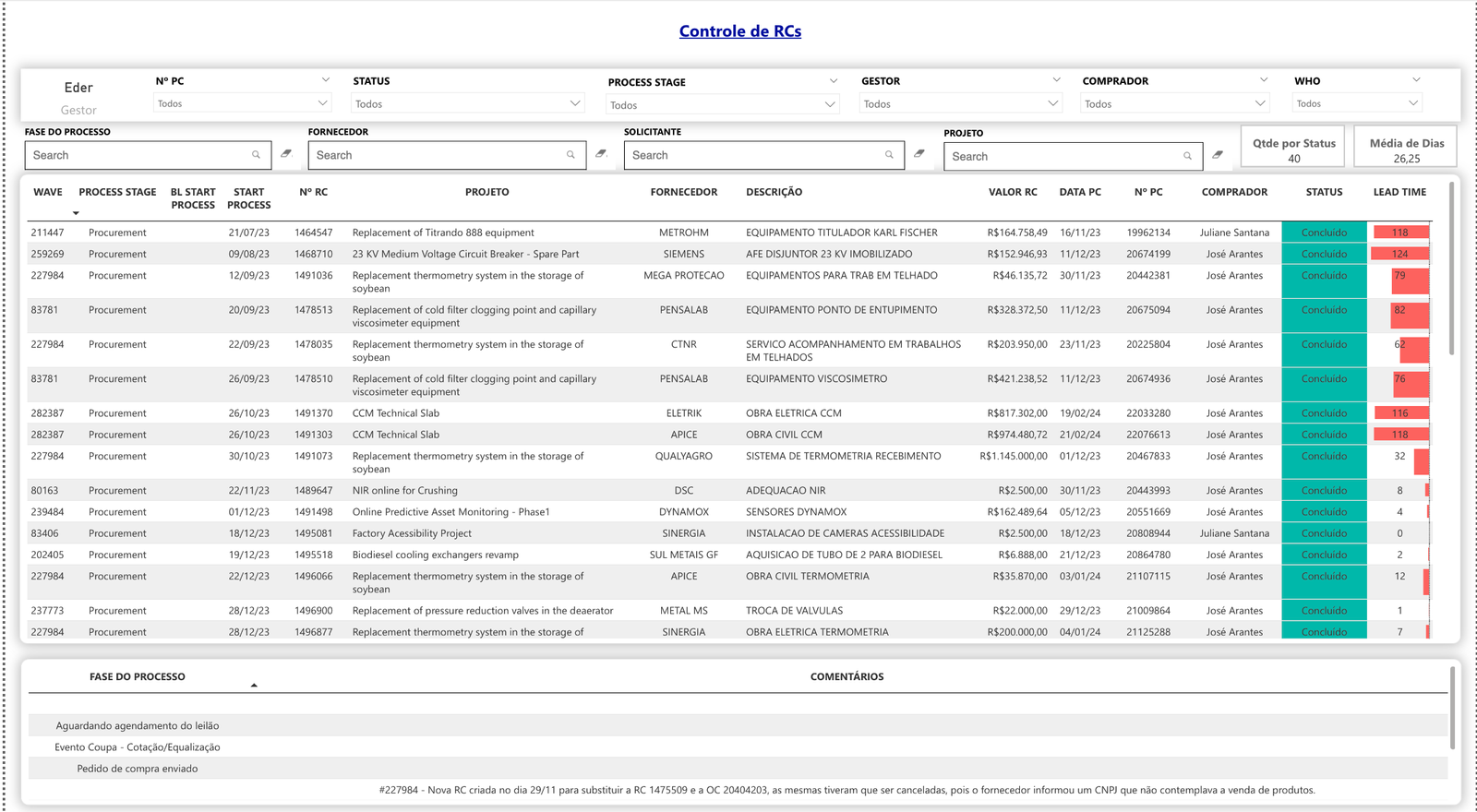Sort table by VALOR RC column header
1477x812 pixels.
click(x=1012, y=192)
